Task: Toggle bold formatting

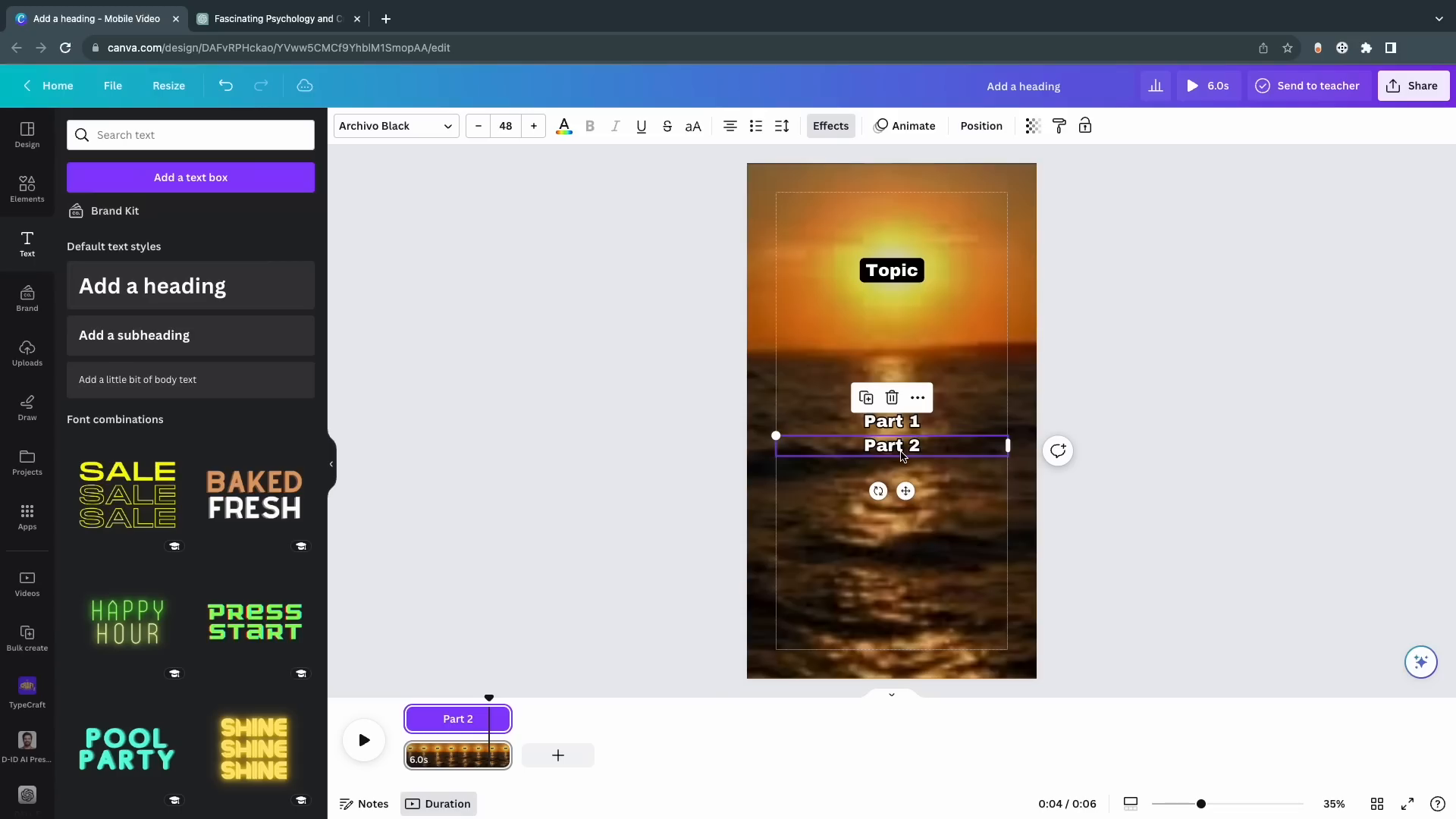Action: [590, 126]
